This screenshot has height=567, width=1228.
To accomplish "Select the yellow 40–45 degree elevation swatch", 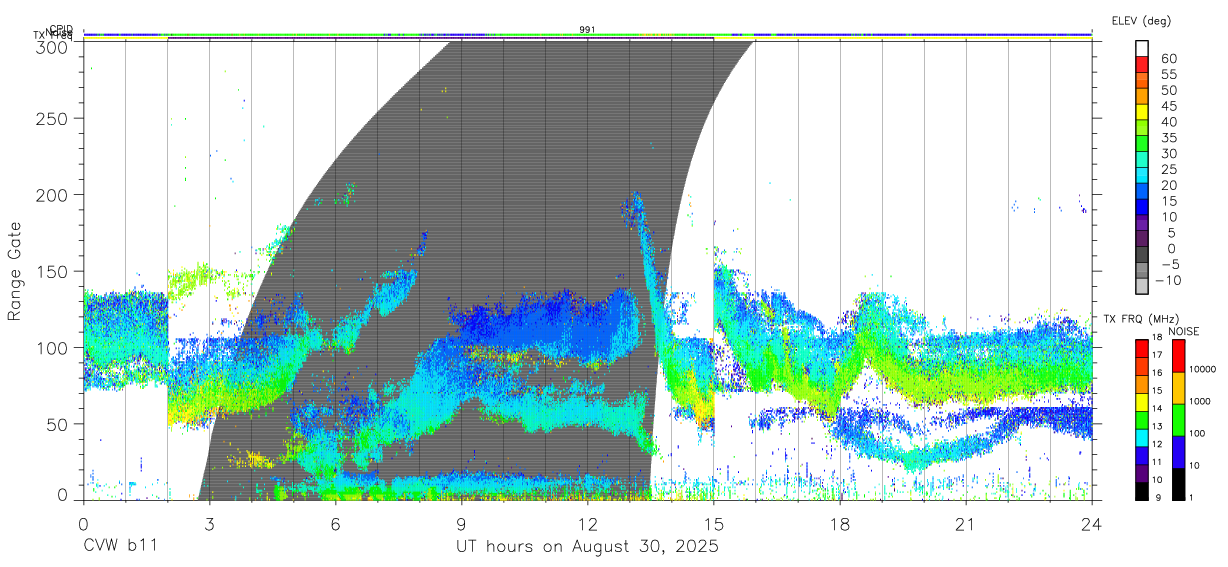I will click(1142, 114).
